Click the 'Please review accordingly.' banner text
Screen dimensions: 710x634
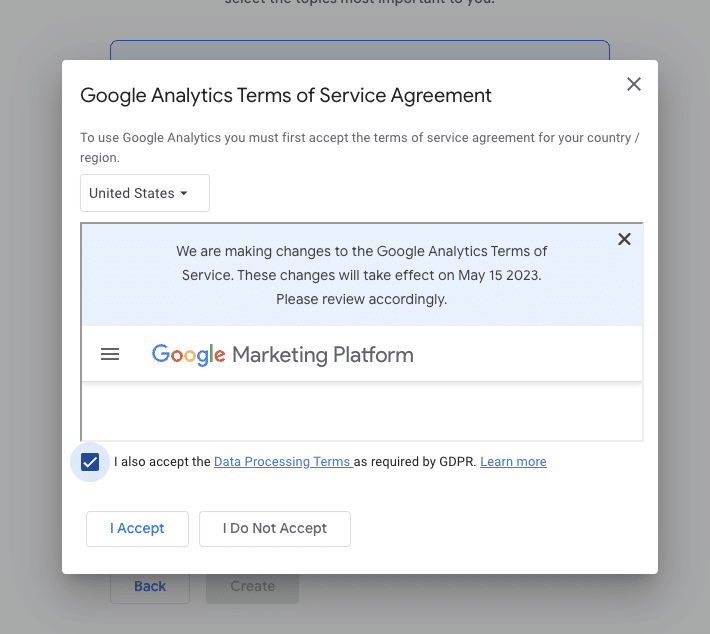[361, 299]
